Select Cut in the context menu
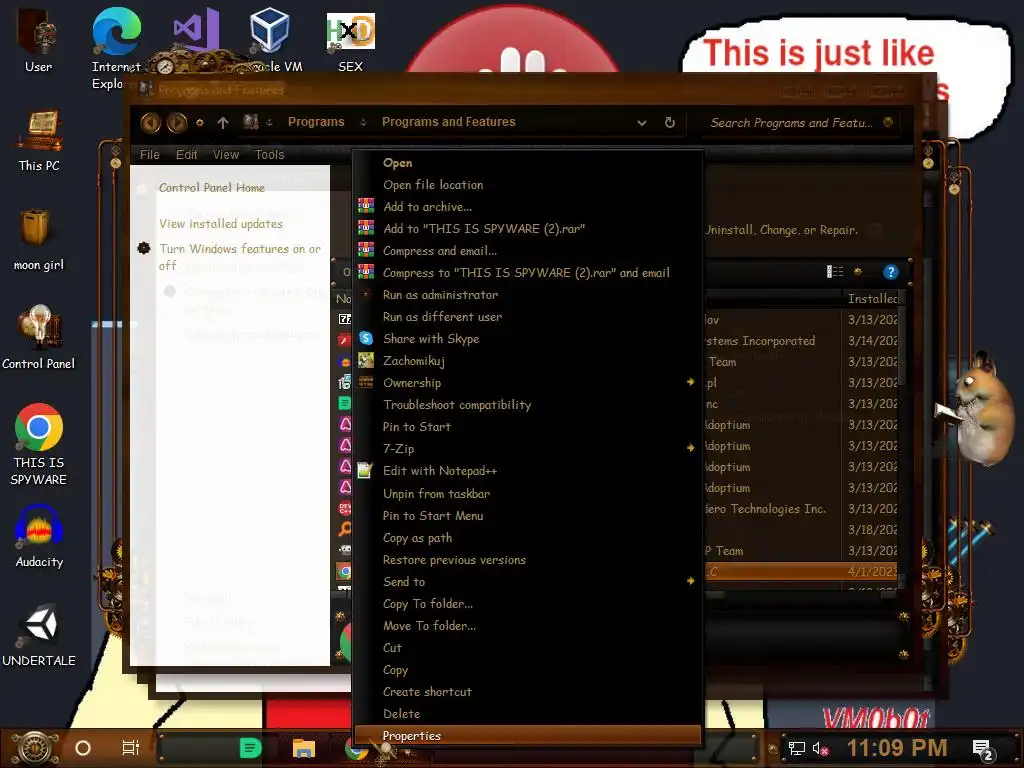This screenshot has width=1024, height=768. click(x=528, y=648)
